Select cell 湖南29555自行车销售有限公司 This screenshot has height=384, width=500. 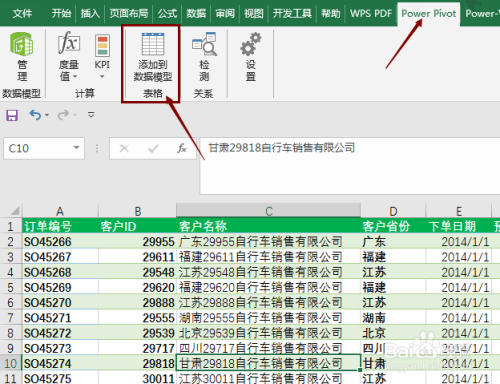point(269,318)
